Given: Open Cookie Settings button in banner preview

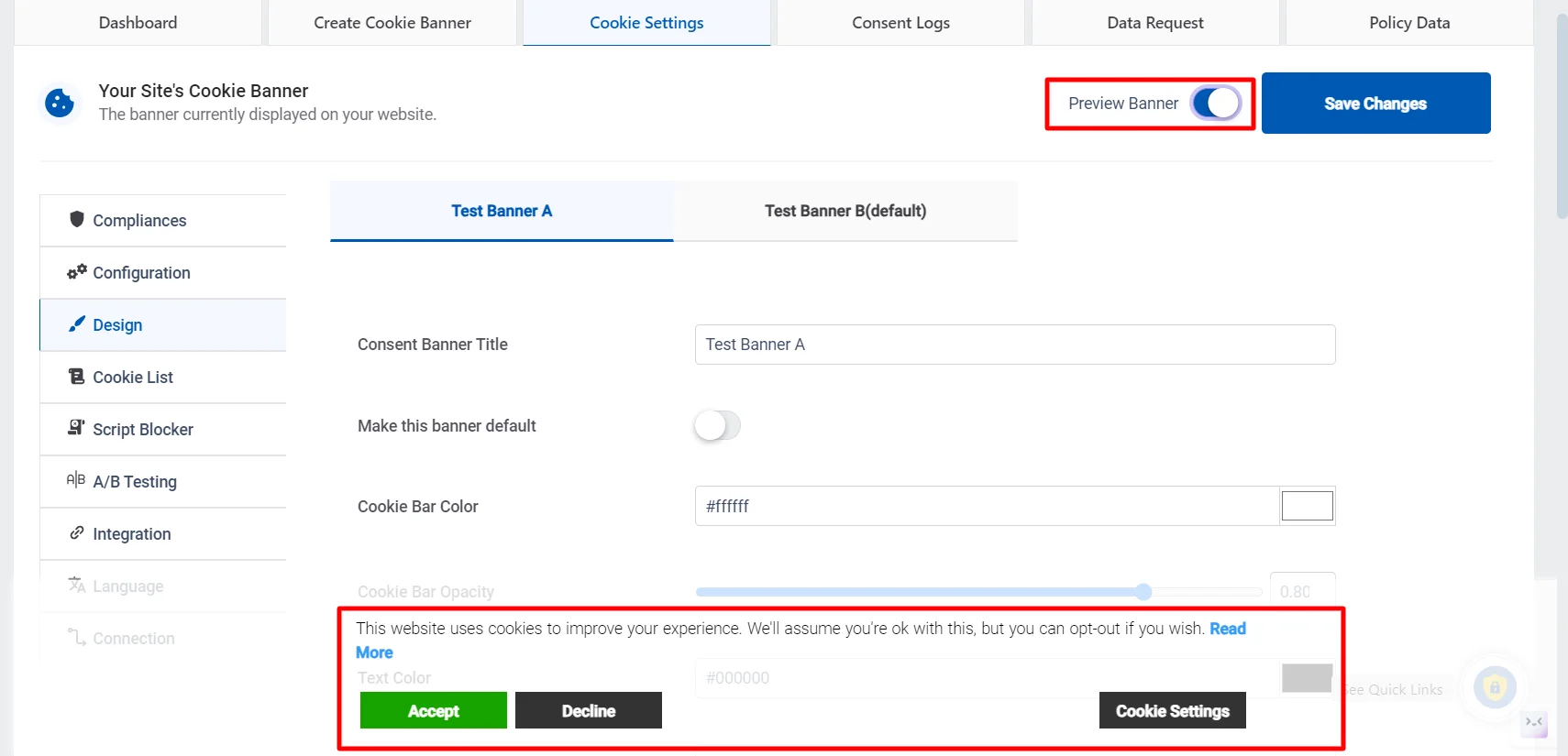Looking at the screenshot, I should coord(1173,710).
